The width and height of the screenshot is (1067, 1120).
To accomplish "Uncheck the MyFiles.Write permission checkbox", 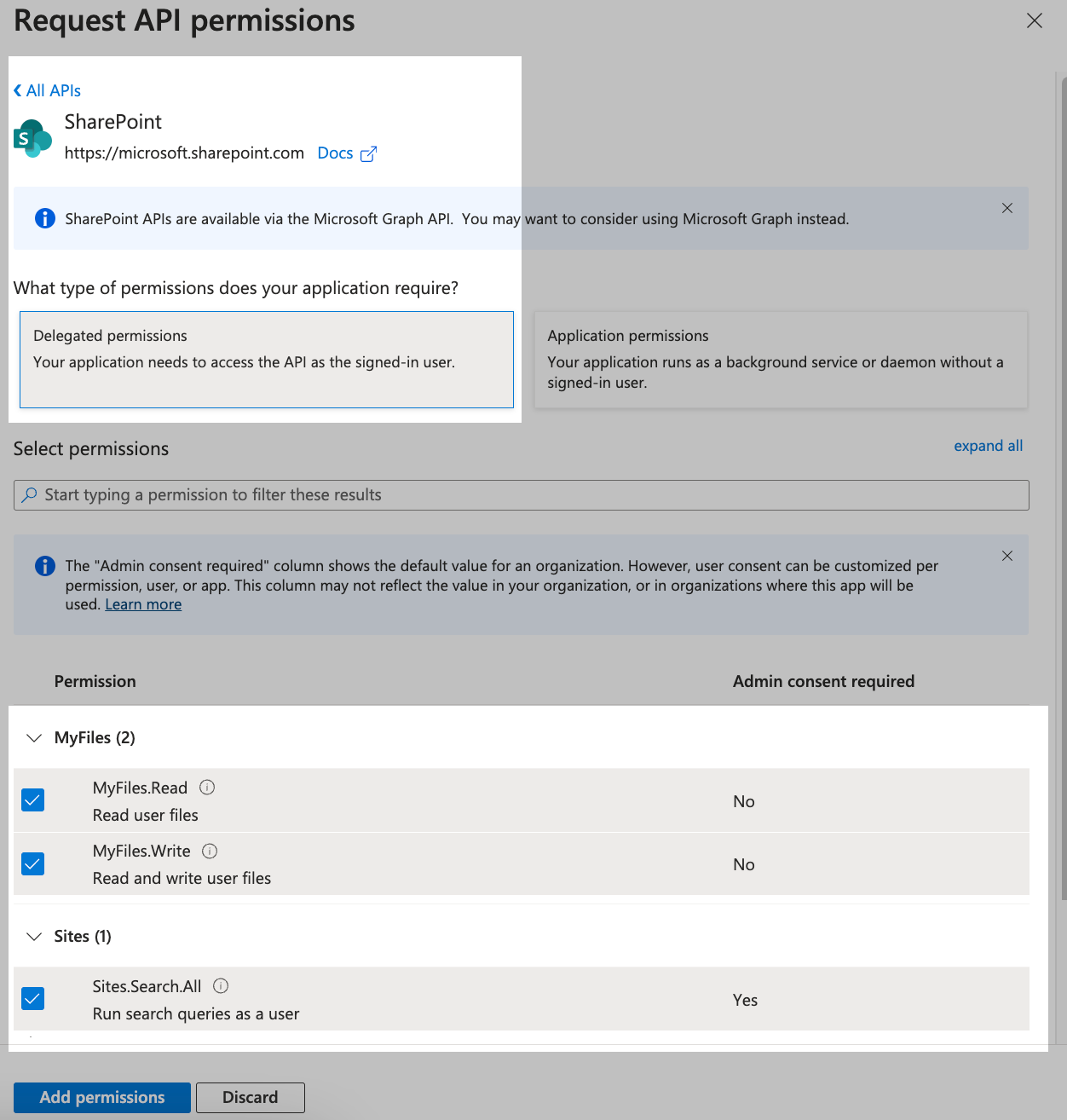I will [x=32, y=864].
